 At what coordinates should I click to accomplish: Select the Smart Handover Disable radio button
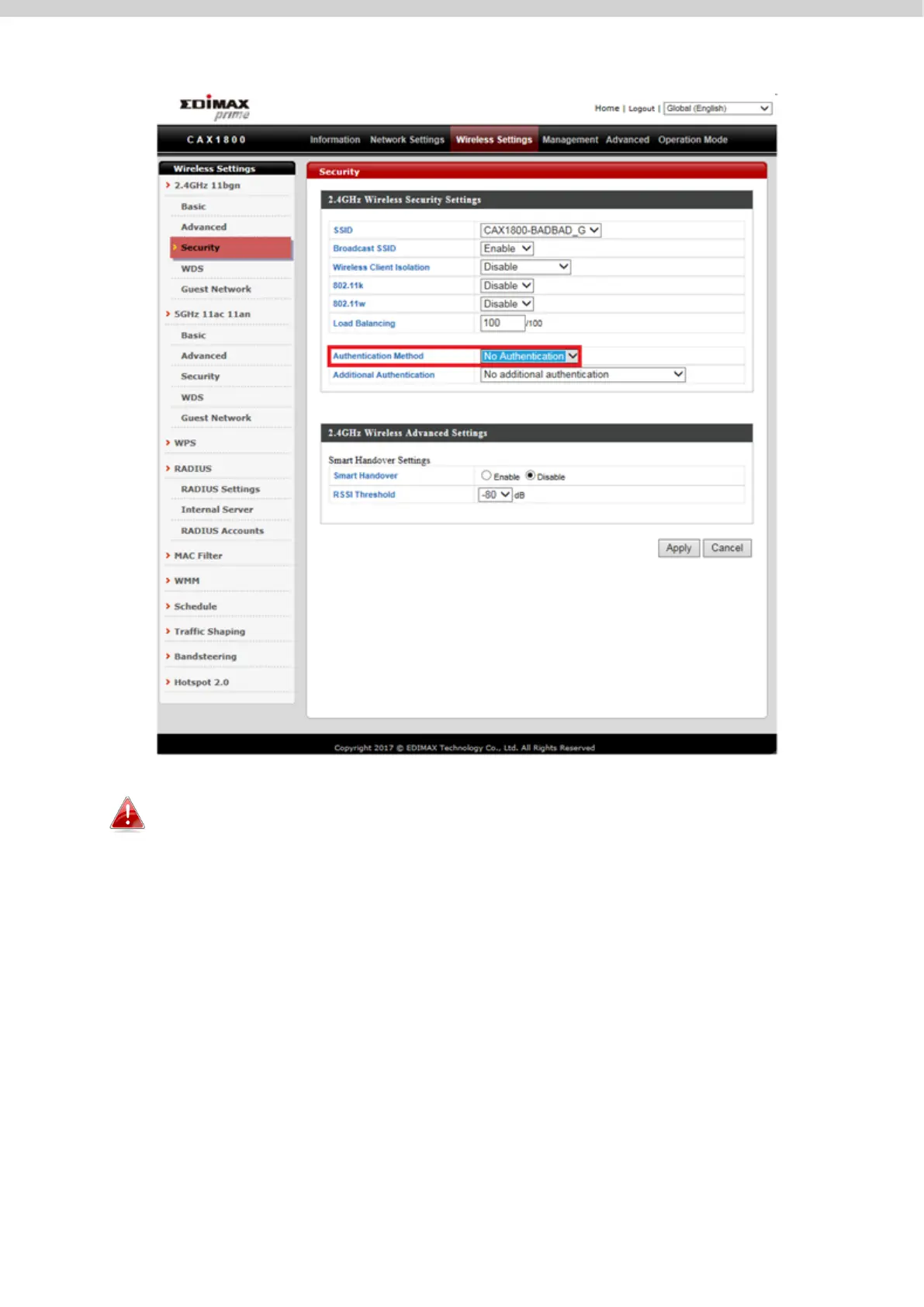(530, 475)
